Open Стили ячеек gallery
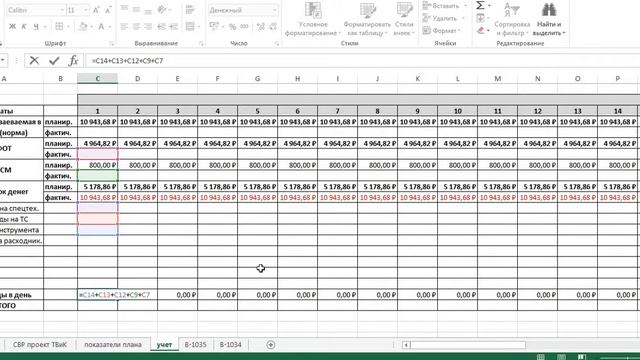640x360 pixels. 404,19
